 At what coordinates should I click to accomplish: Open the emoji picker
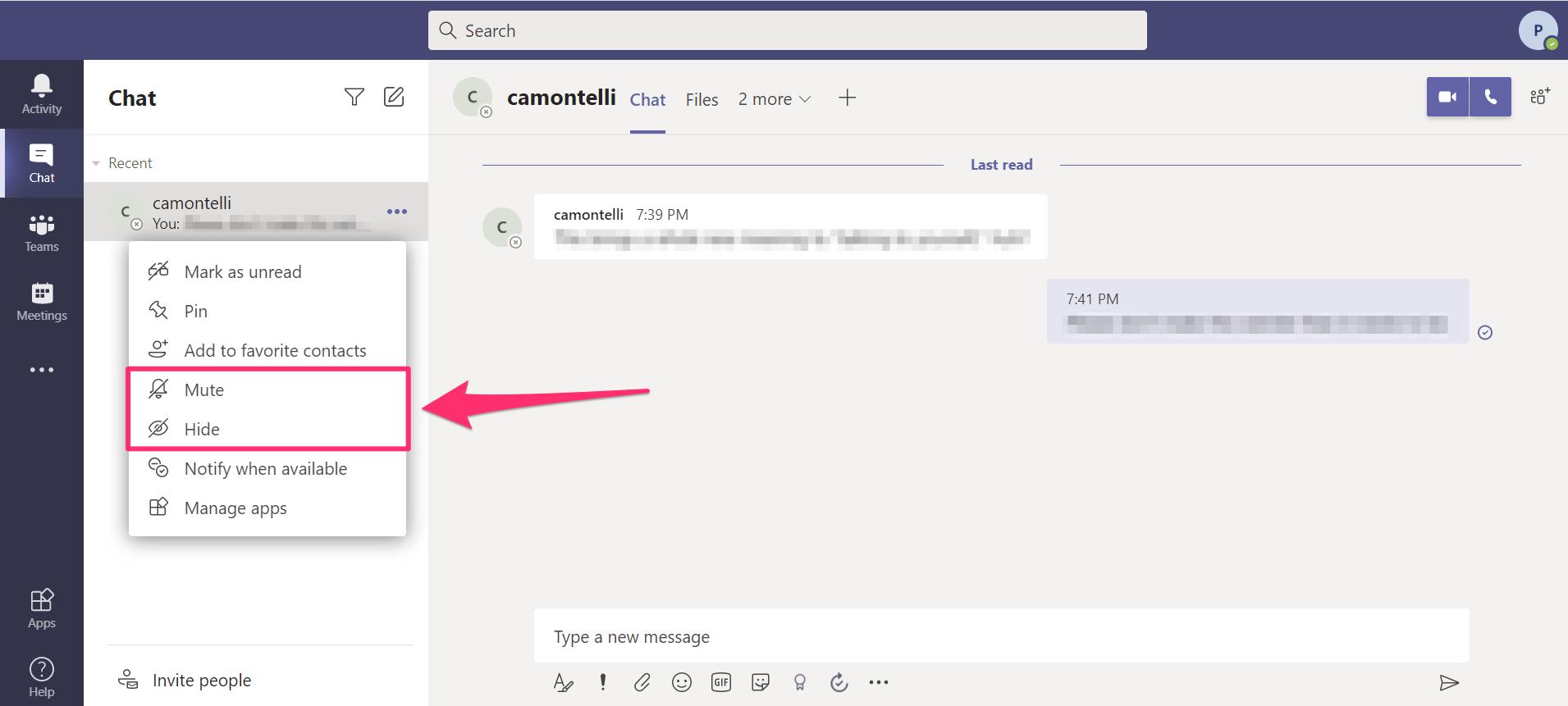coord(682,682)
